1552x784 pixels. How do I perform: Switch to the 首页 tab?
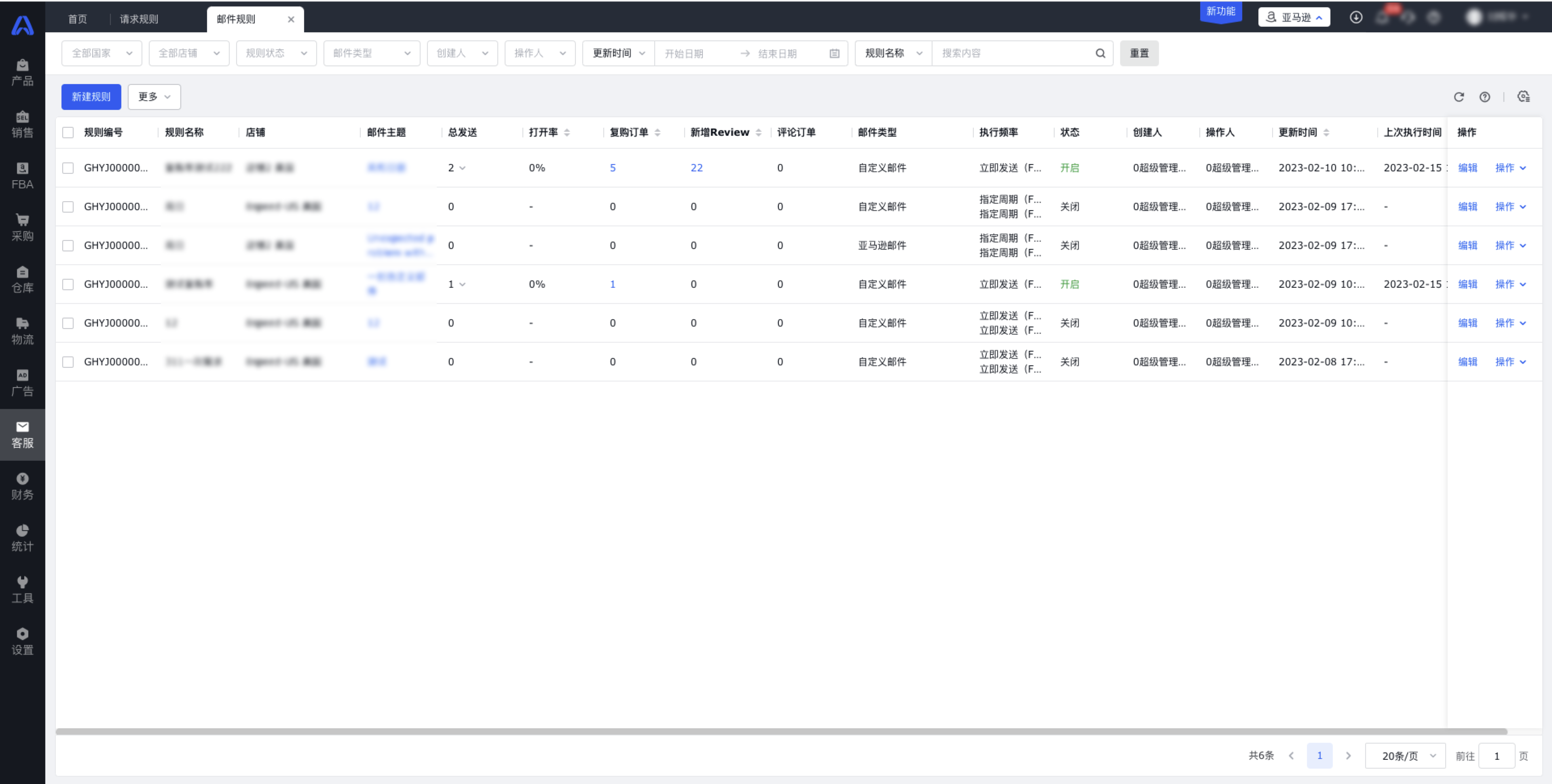click(77, 19)
